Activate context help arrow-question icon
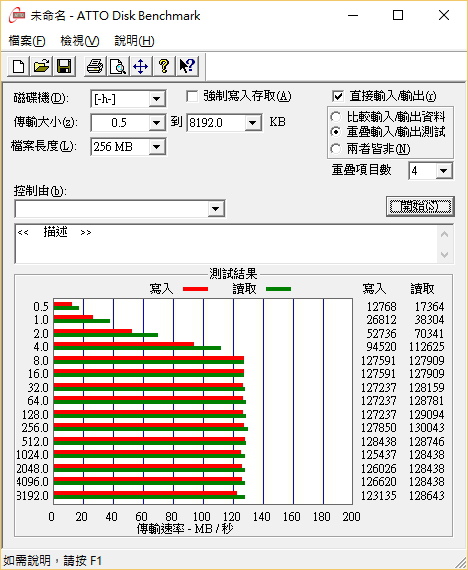This screenshot has height=570, width=468. (x=187, y=67)
